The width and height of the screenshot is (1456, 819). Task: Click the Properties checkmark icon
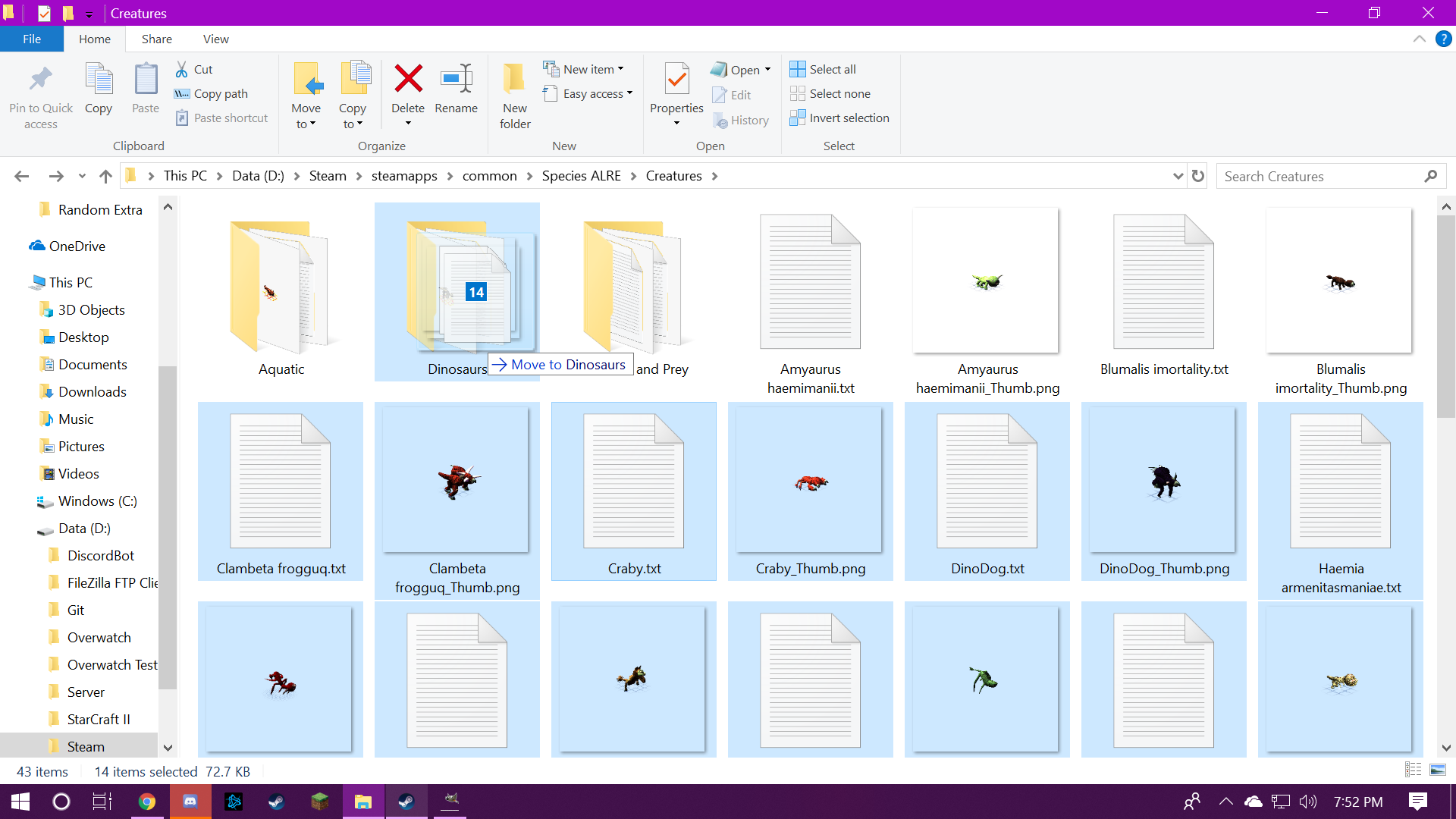(676, 79)
